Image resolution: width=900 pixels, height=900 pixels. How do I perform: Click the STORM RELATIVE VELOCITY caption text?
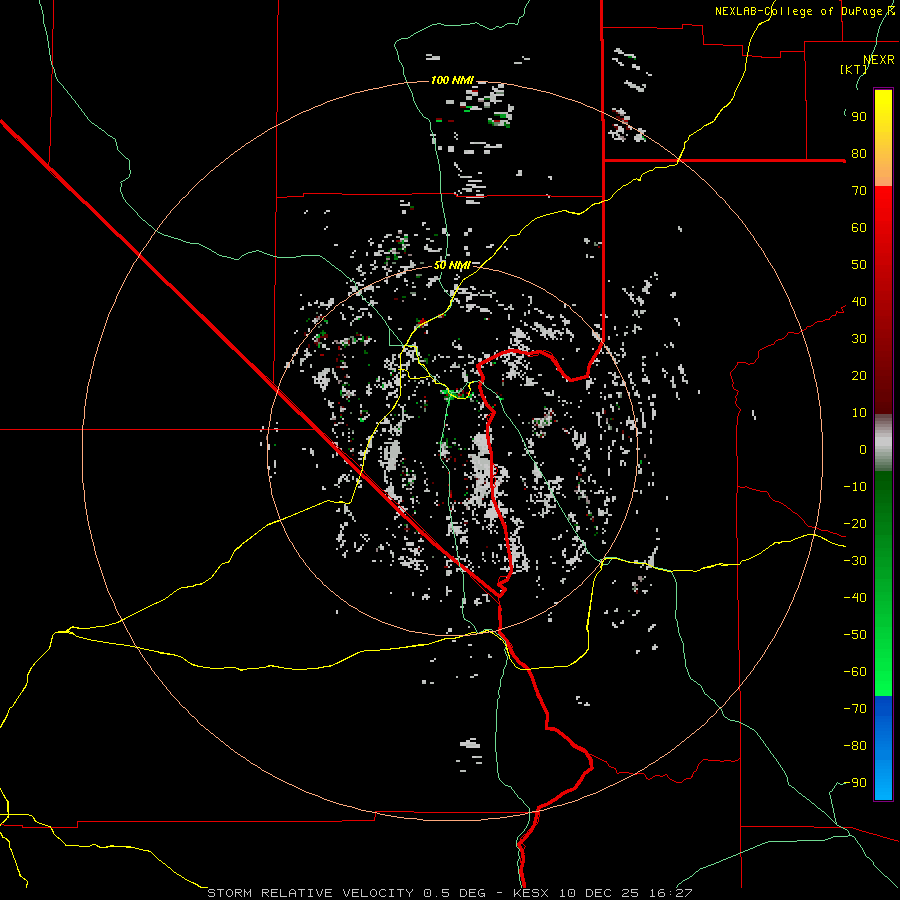click(x=310, y=893)
